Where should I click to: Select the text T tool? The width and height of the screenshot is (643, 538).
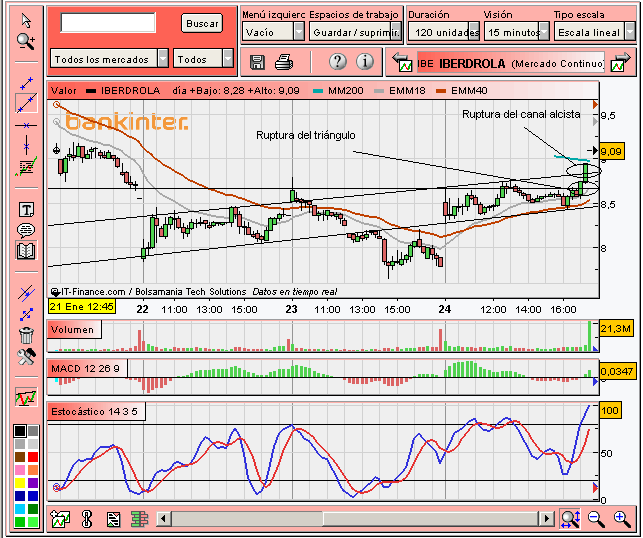26,210
